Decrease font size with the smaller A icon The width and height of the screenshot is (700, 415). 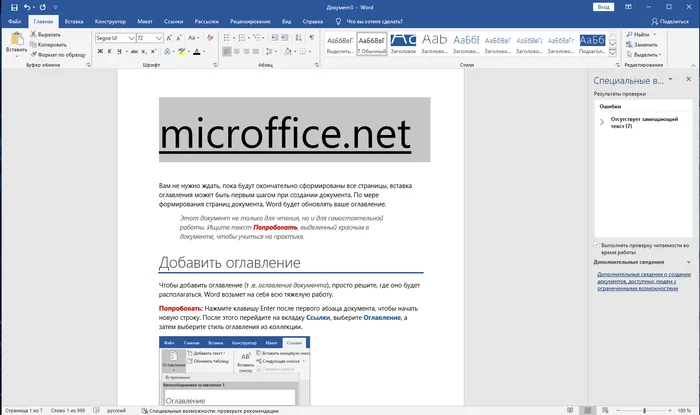[x=179, y=38]
